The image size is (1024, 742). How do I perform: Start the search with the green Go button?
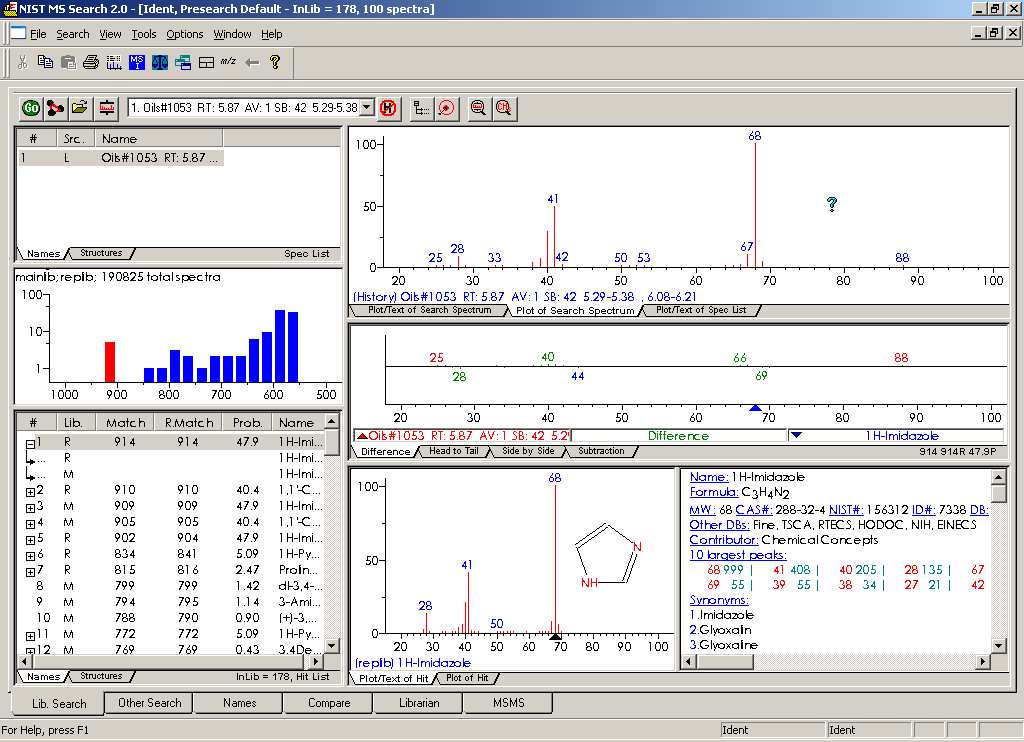coord(31,108)
